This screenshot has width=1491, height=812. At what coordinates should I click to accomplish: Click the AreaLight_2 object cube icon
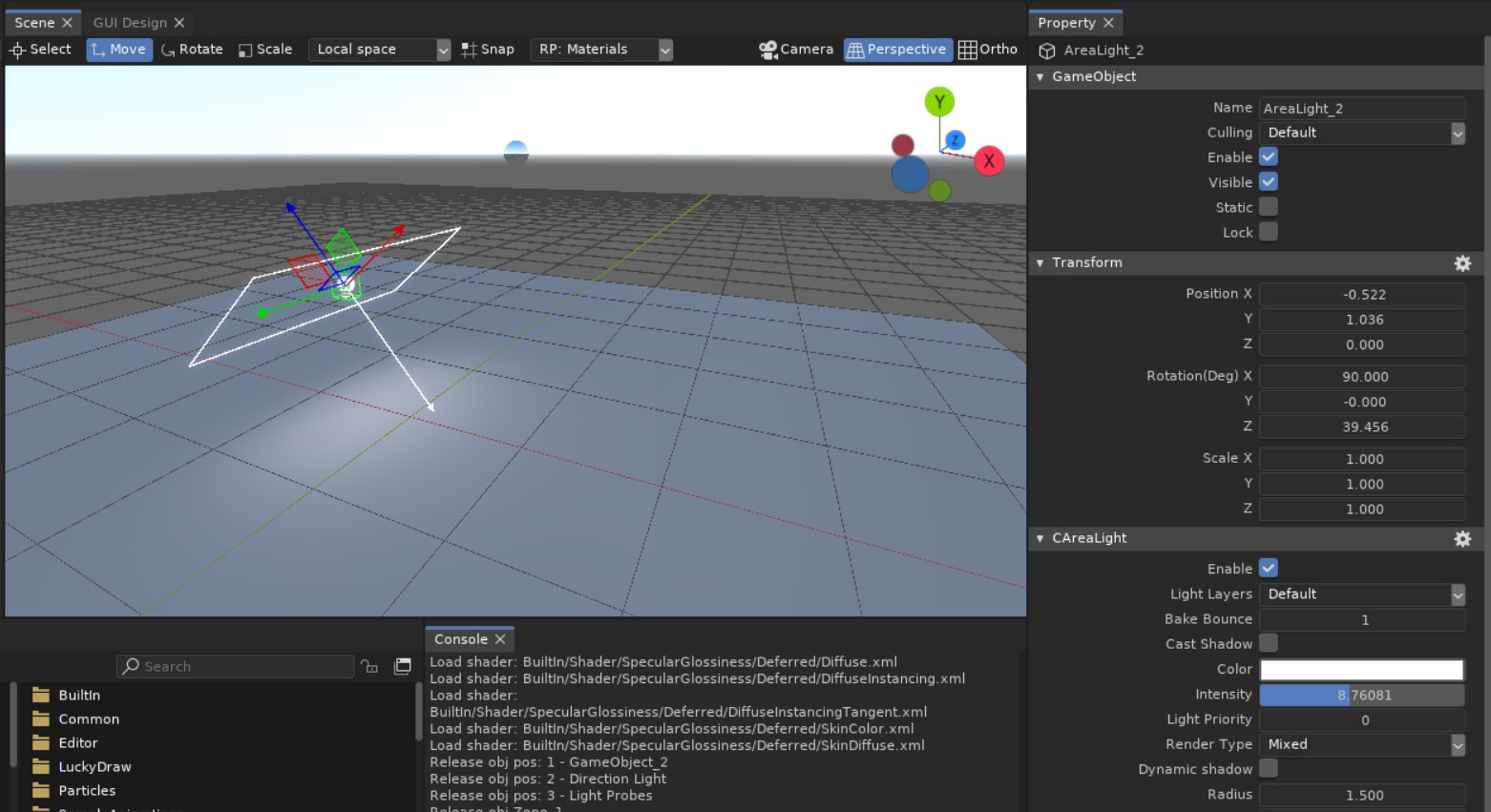click(x=1047, y=51)
